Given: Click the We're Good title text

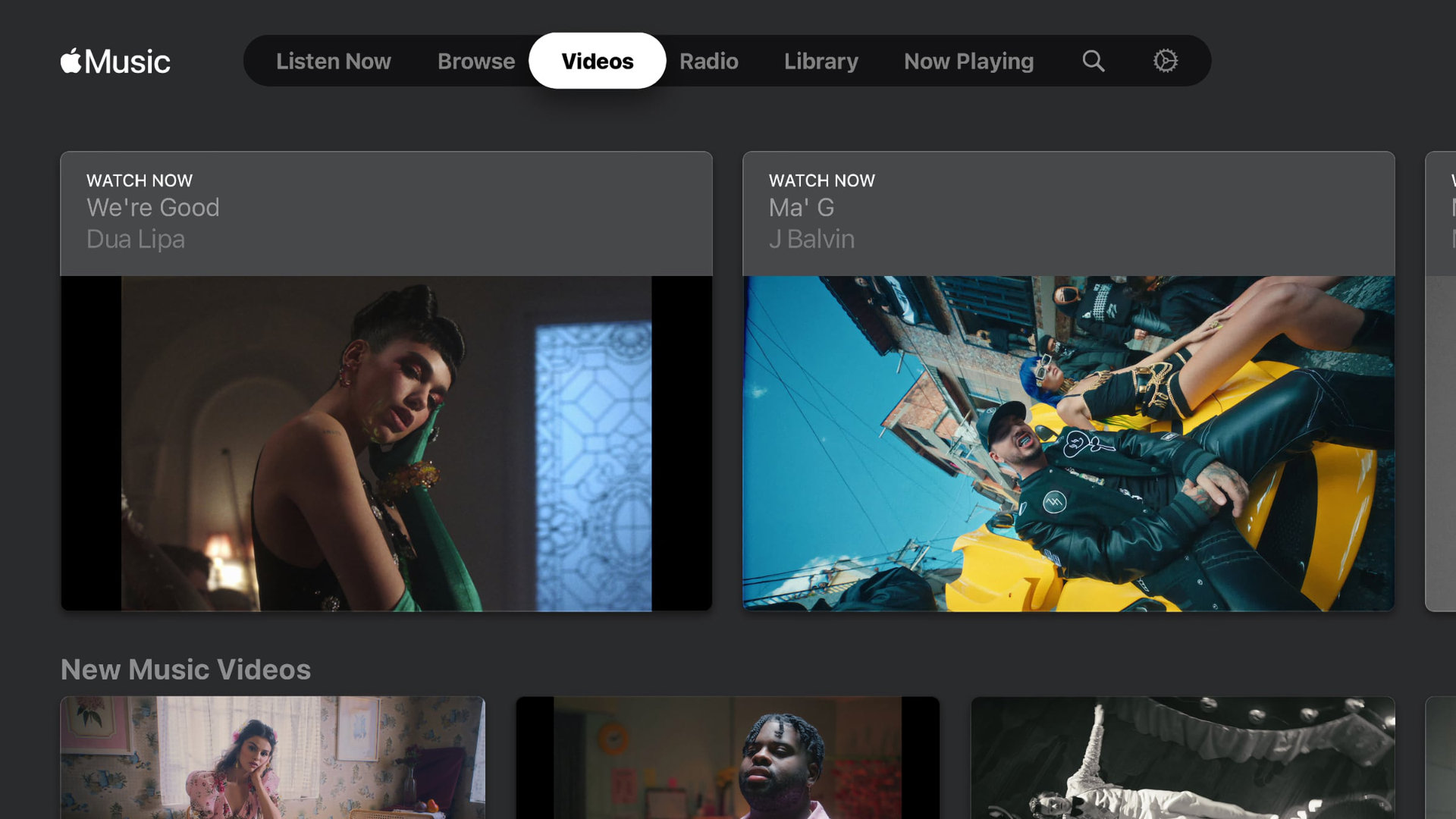Looking at the screenshot, I should point(152,207).
